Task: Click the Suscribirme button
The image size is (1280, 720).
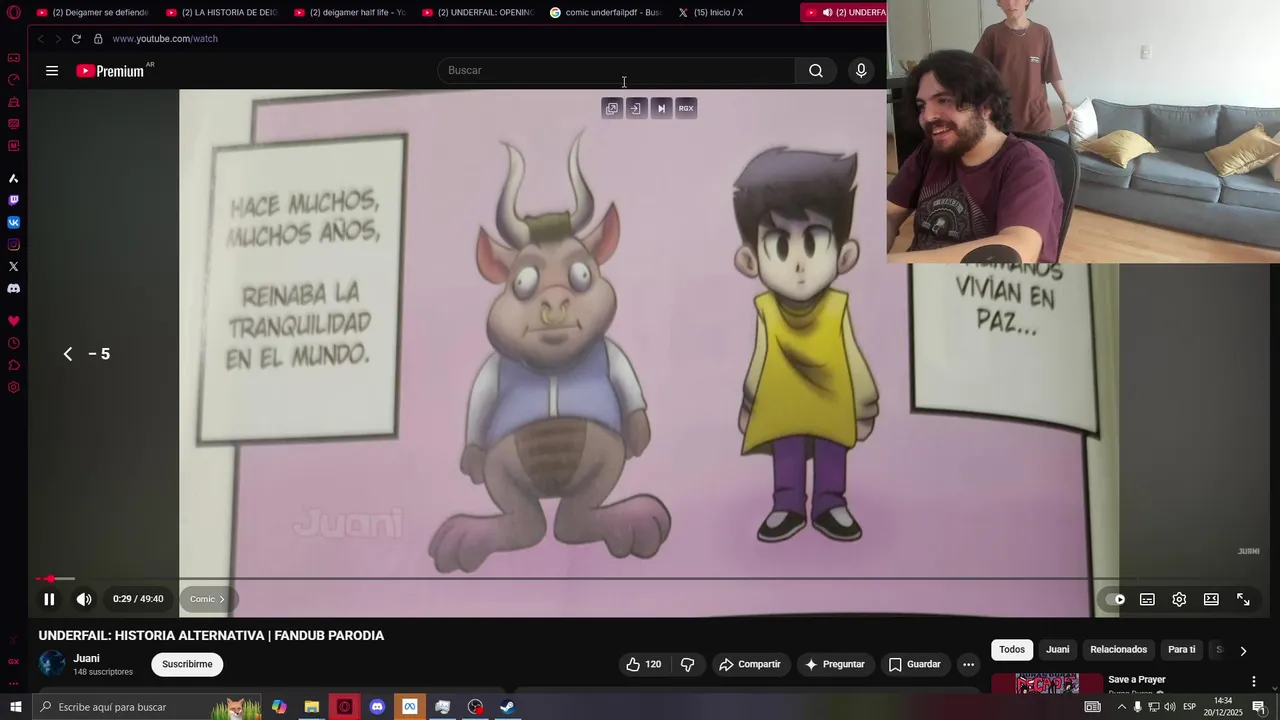Action: coord(187,664)
